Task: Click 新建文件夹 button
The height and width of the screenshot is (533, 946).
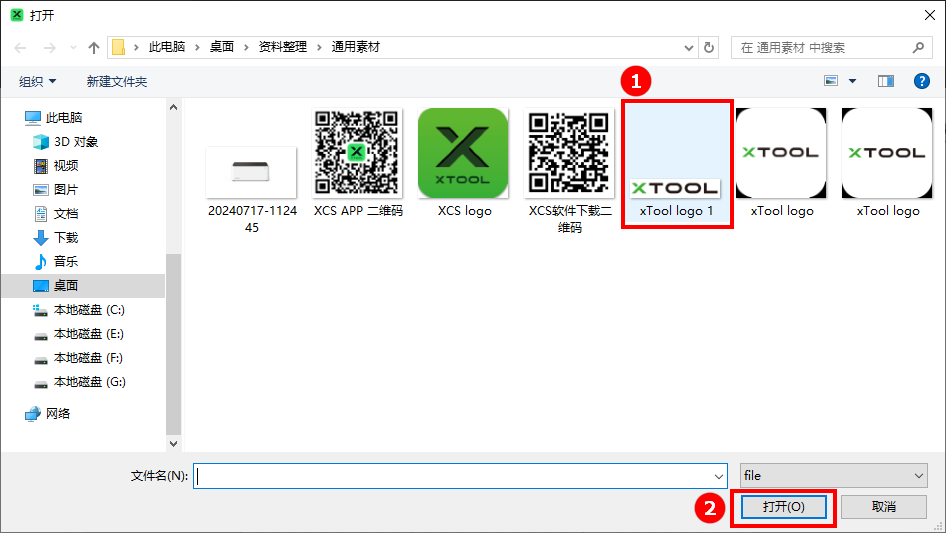Action: 116,81
